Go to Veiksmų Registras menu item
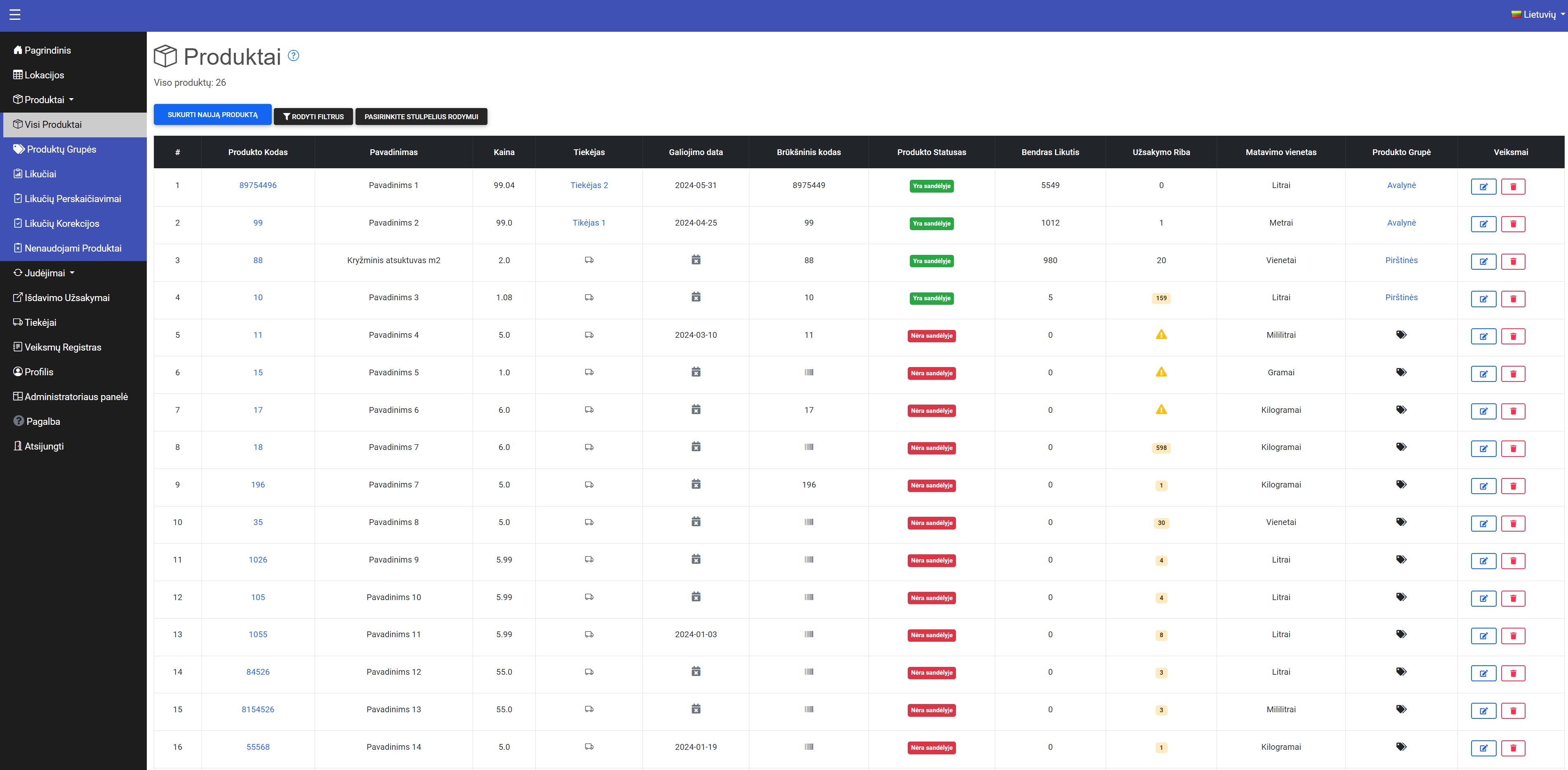This screenshot has height=770, width=1568. (x=63, y=347)
